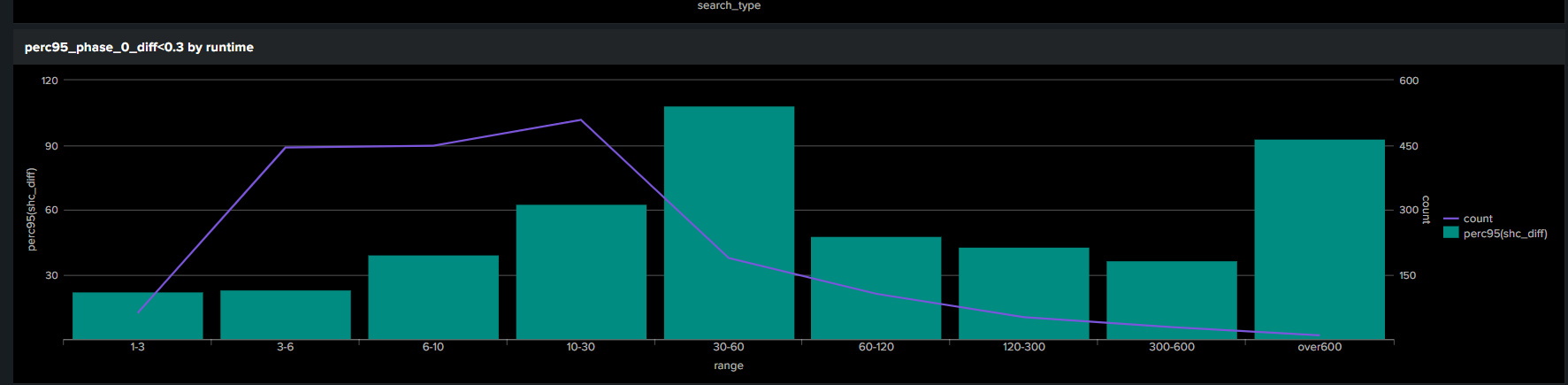Click the x-axis label 120-300
The width and height of the screenshot is (1568, 385).
[x=1024, y=347]
